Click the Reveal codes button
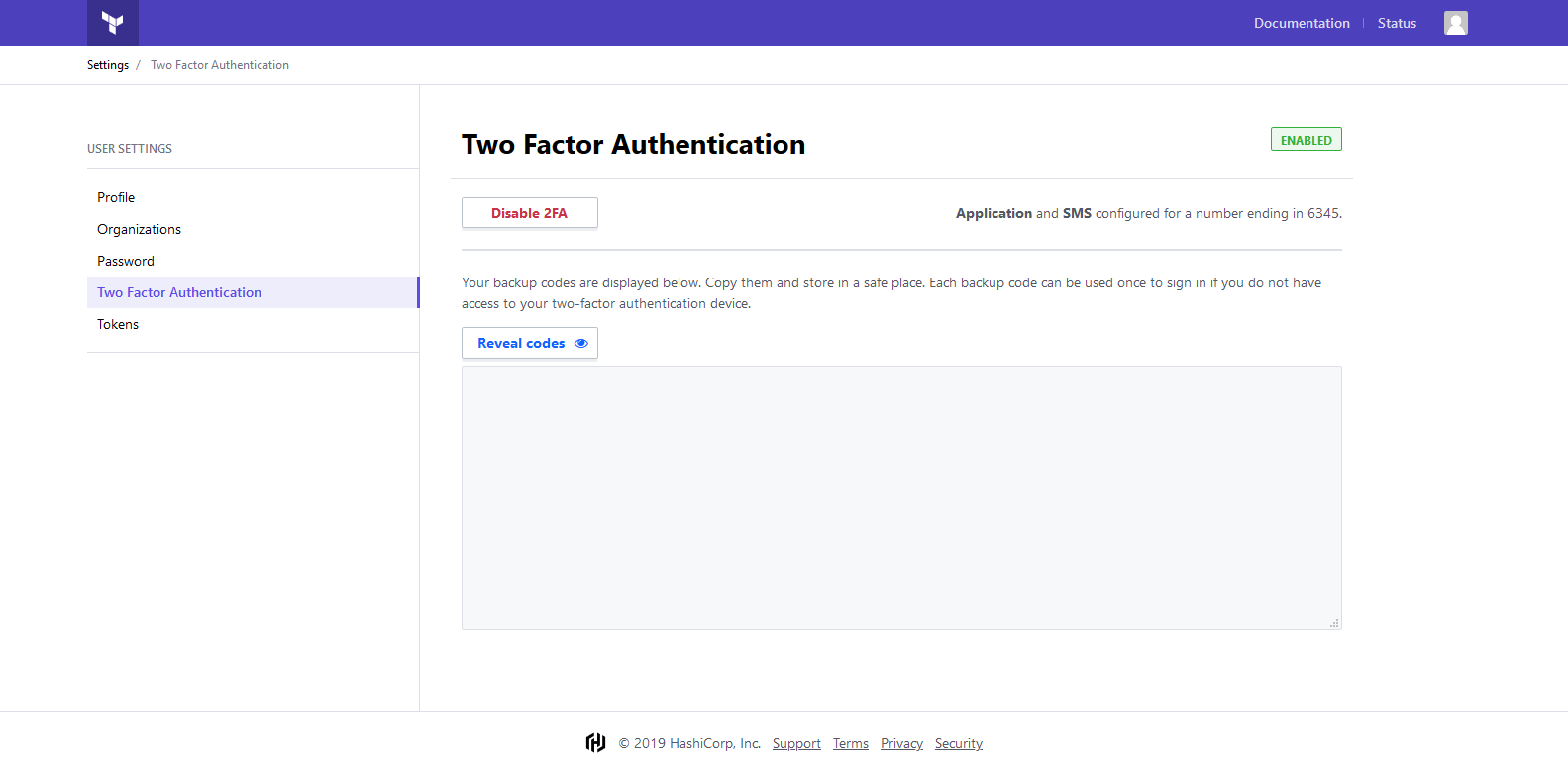 (x=530, y=343)
